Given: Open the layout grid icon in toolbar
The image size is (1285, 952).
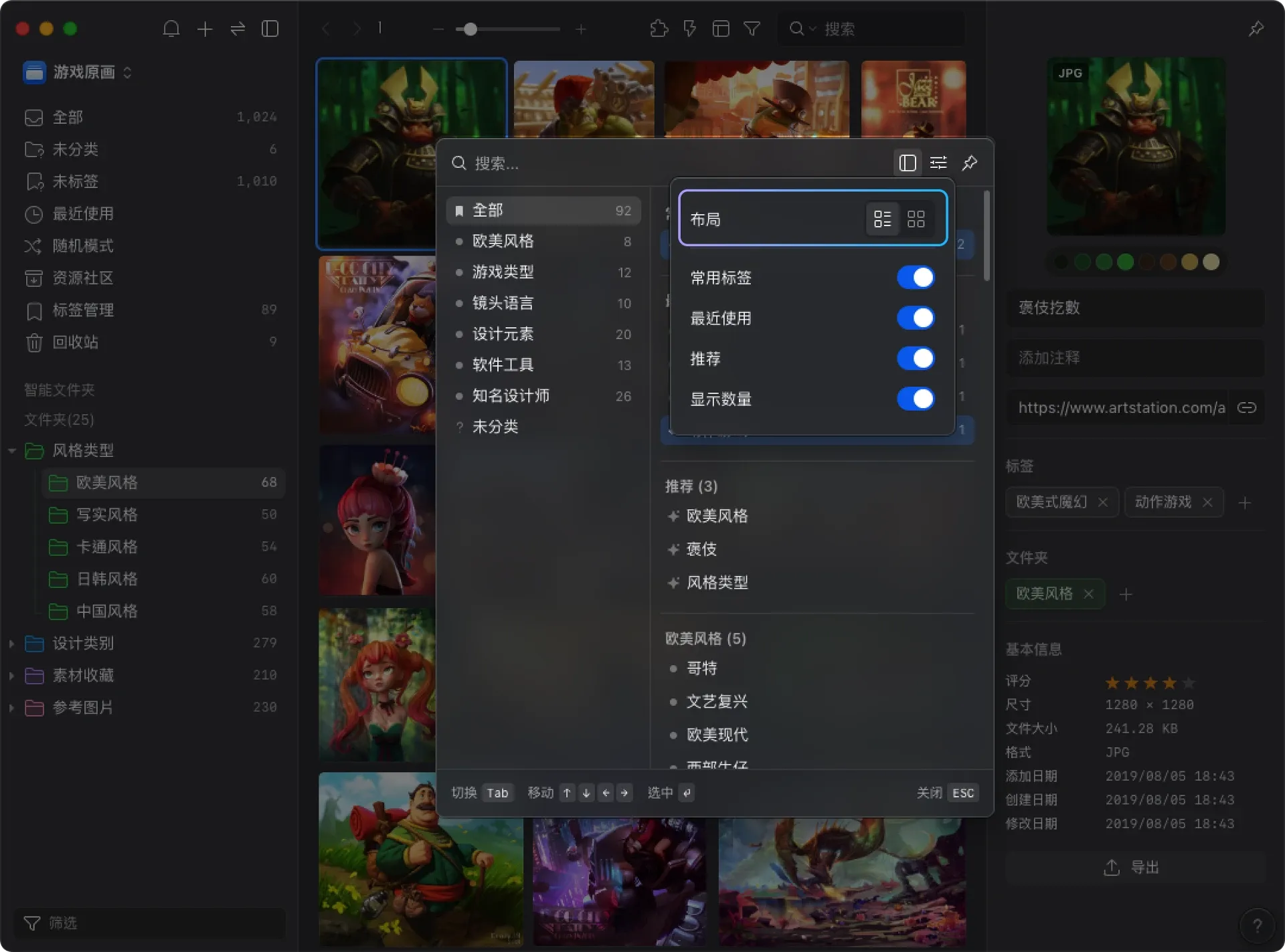Looking at the screenshot, I should click(721, 29).
